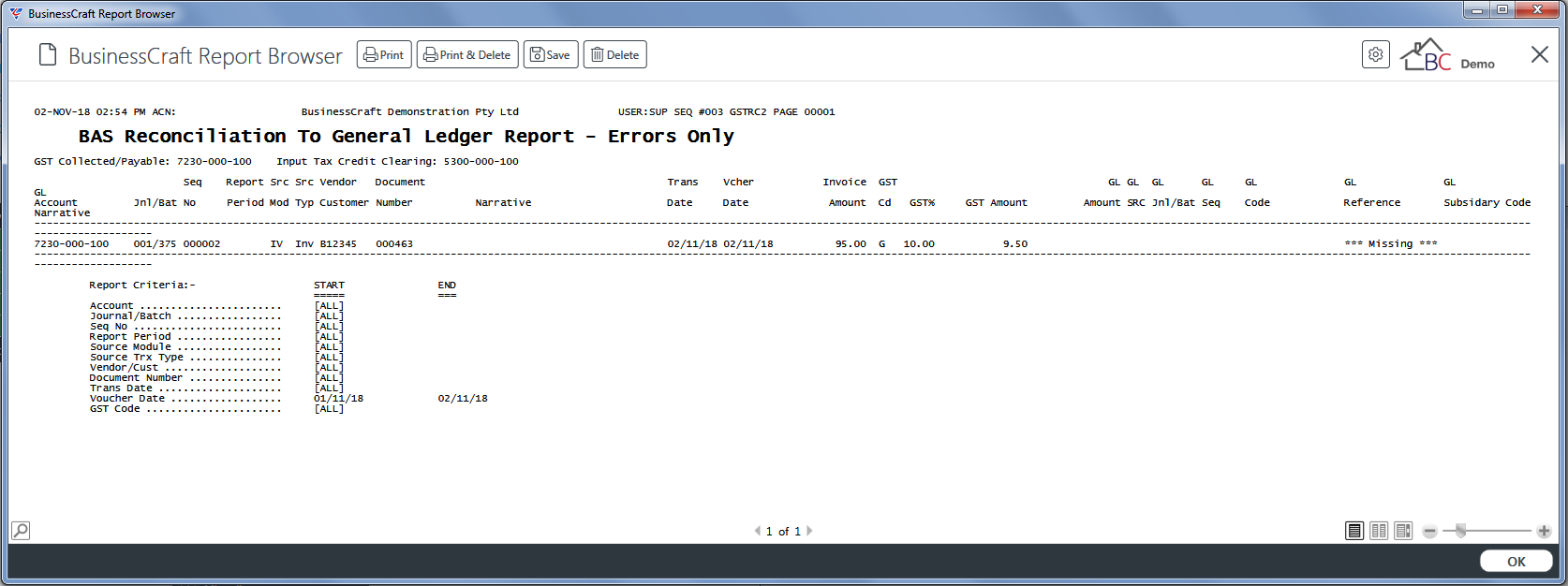1568x586 pixels.
Task: Click the OK button
Action: (1516, 562)
